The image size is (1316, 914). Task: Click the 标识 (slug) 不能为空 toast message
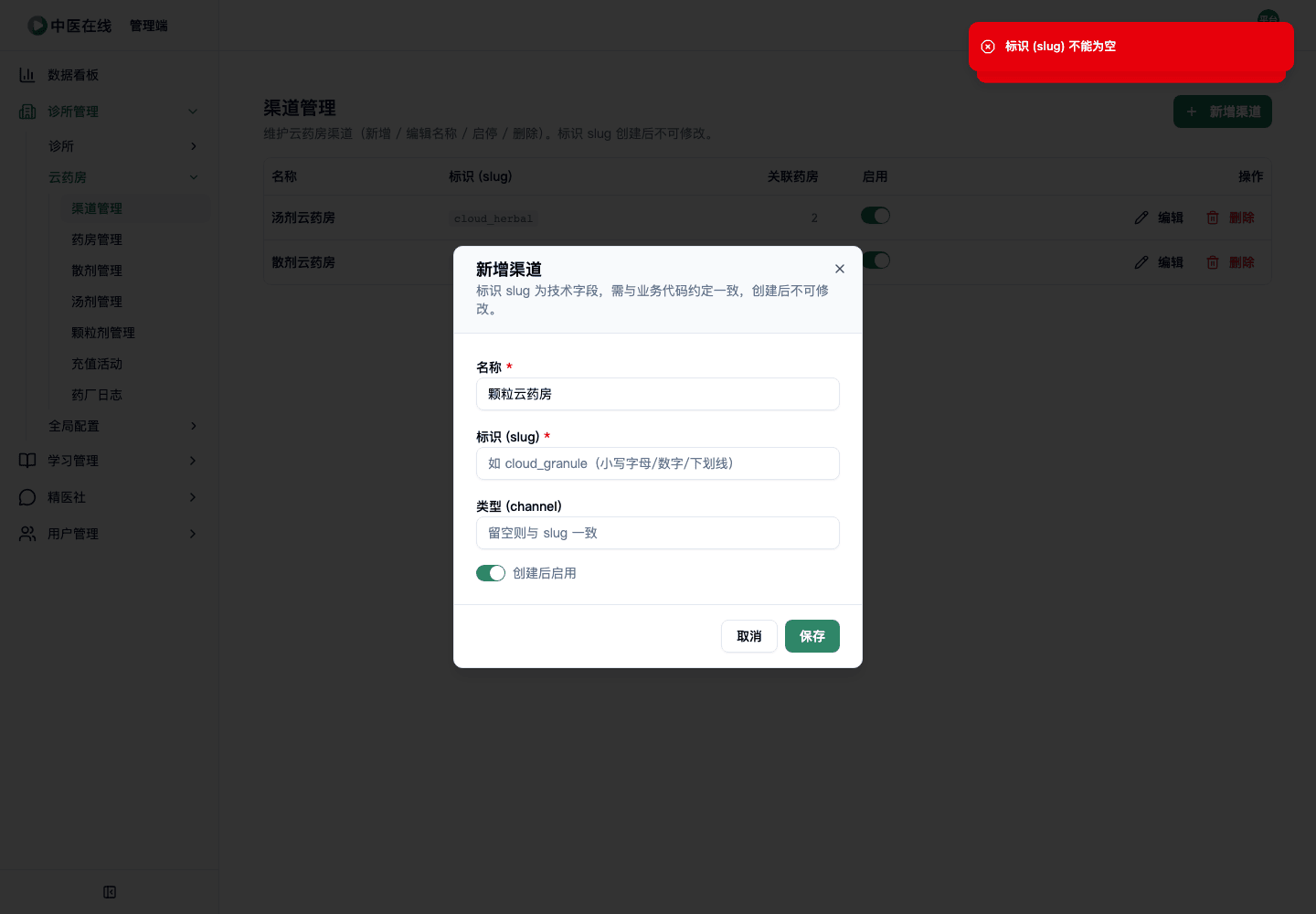coord(1060,47)
